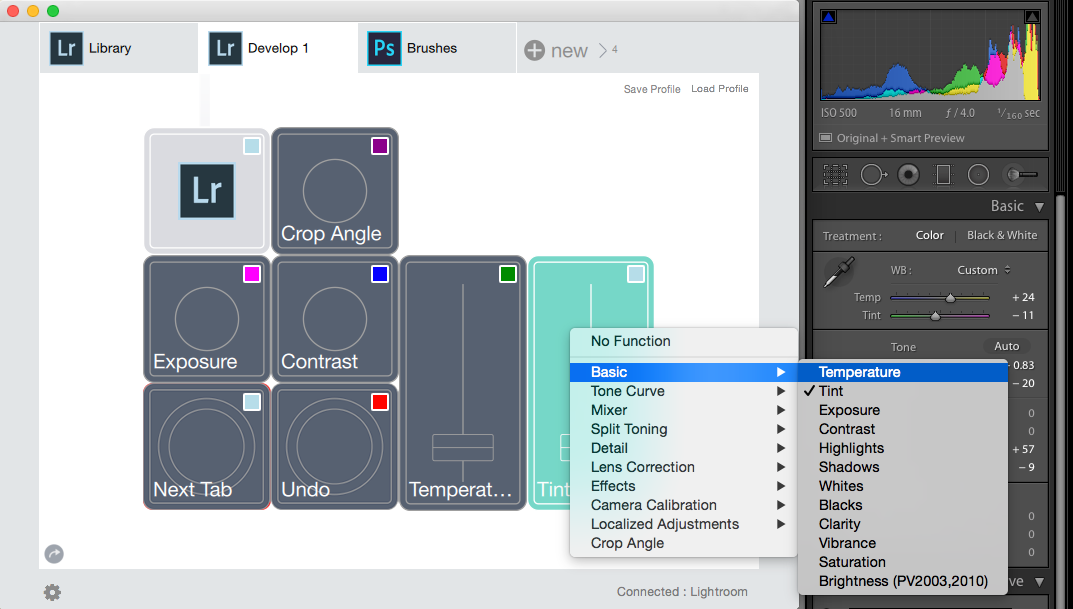The width and height of the screenshot is (1073, 609).
Task: Click the green swatch on Temperature tile
Action: [x=508, y=274]
